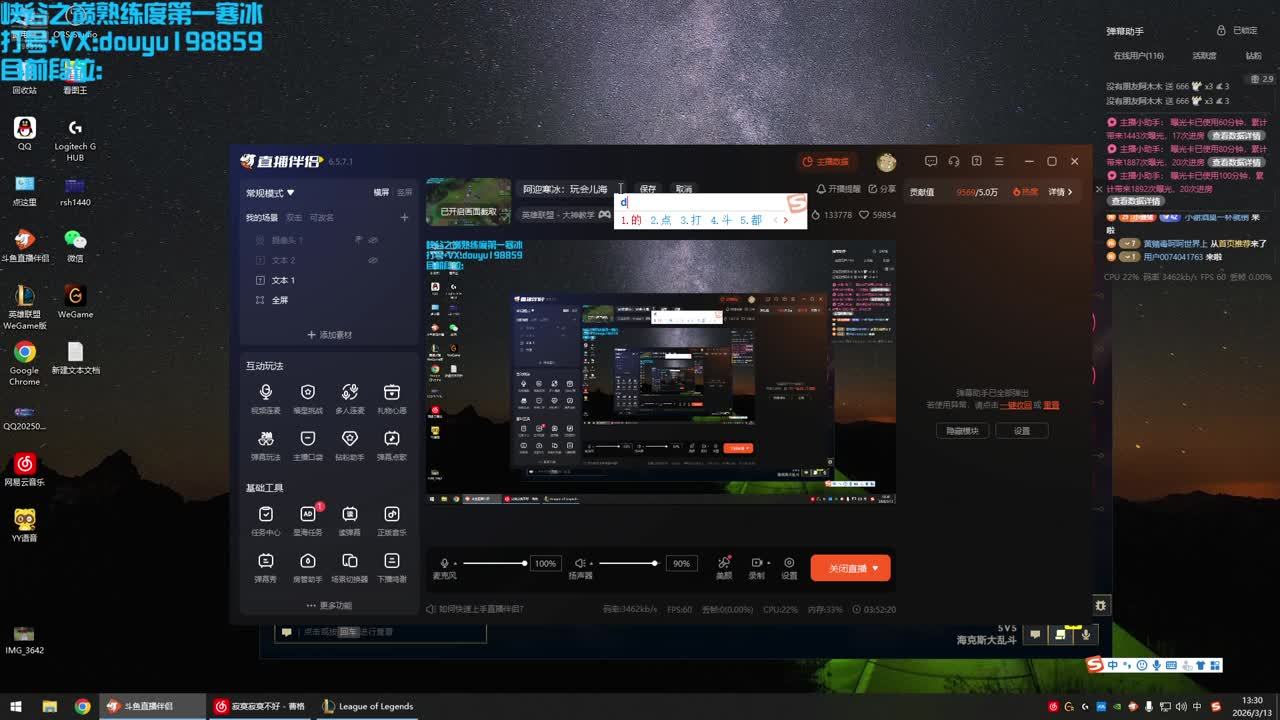Open the 关闭直播 dropdown arrow

[875, 568]
